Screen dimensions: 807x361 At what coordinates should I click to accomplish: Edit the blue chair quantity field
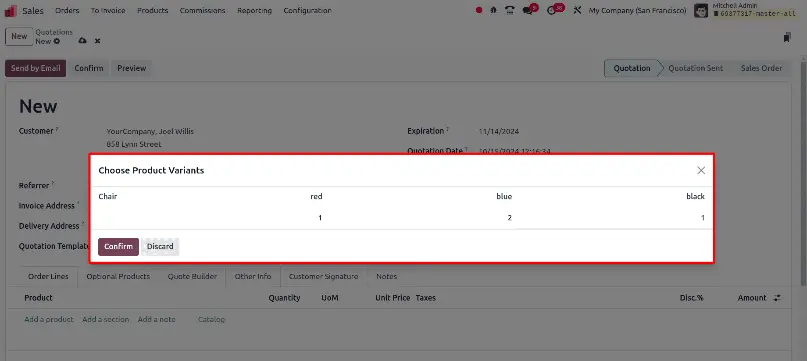[x=420, y=218]
